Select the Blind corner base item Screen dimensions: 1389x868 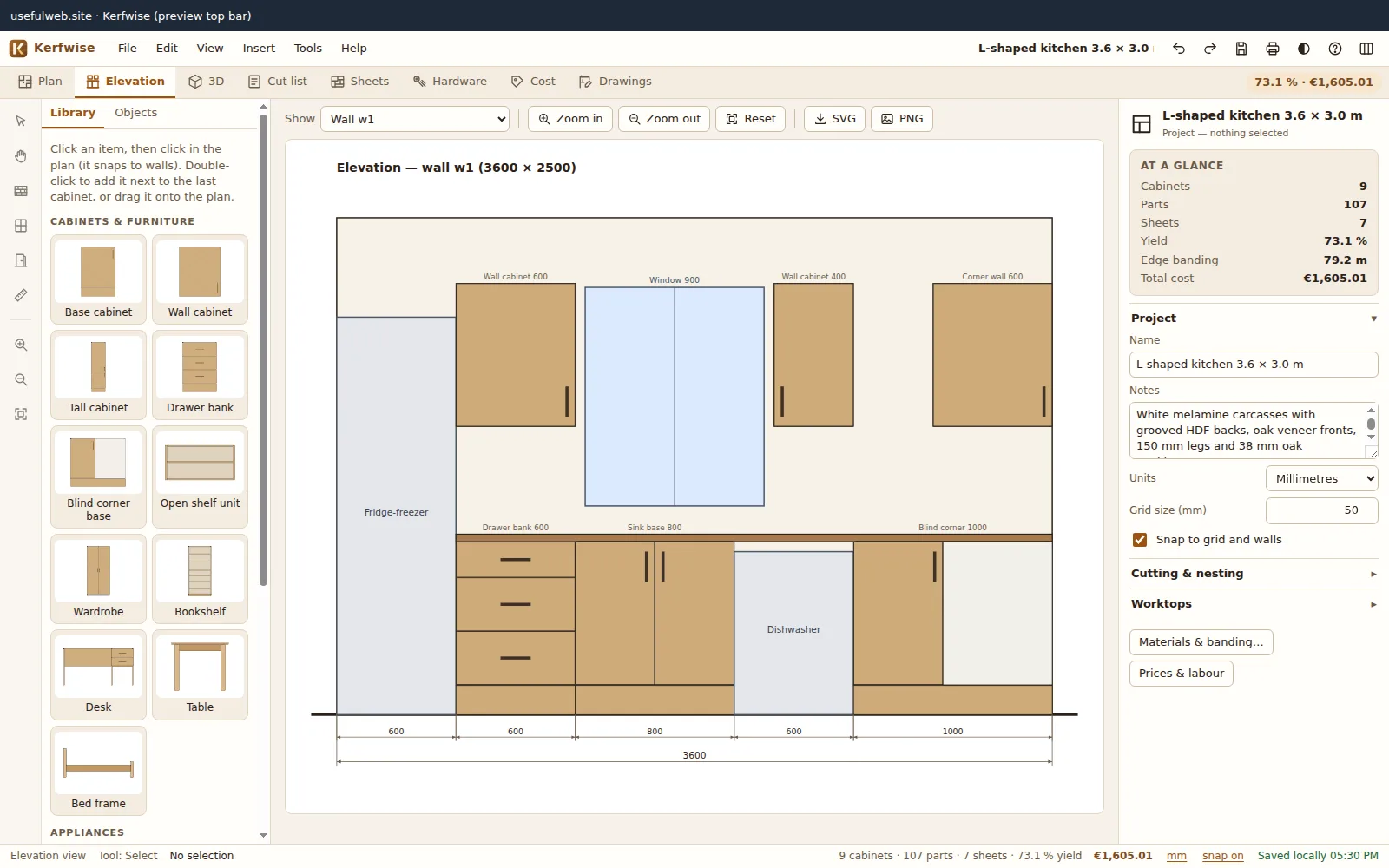98,477
